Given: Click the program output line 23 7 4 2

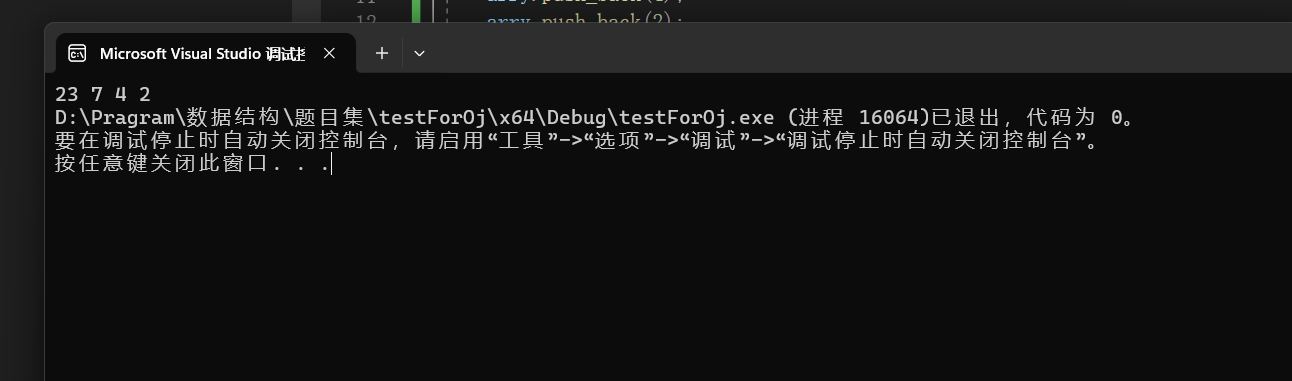Looking at the screenshot, I should [103, 95].
